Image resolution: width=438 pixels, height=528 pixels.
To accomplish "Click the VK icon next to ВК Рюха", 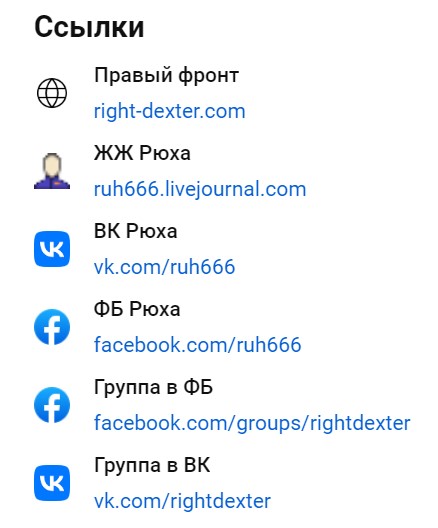I will click(52, 249).
